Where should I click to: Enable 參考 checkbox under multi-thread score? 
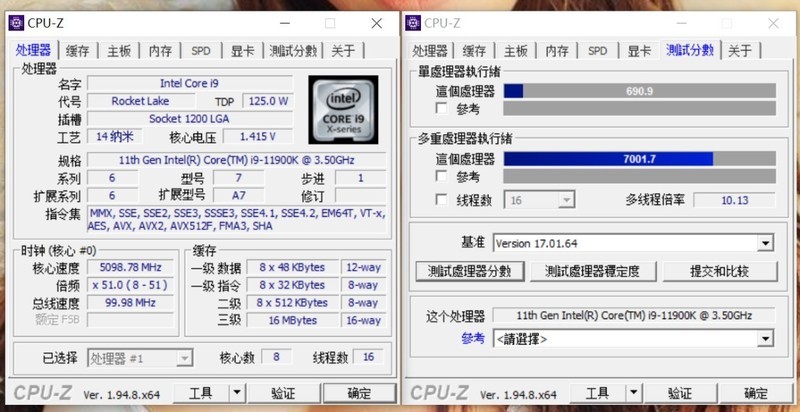[x=441, y=176]
